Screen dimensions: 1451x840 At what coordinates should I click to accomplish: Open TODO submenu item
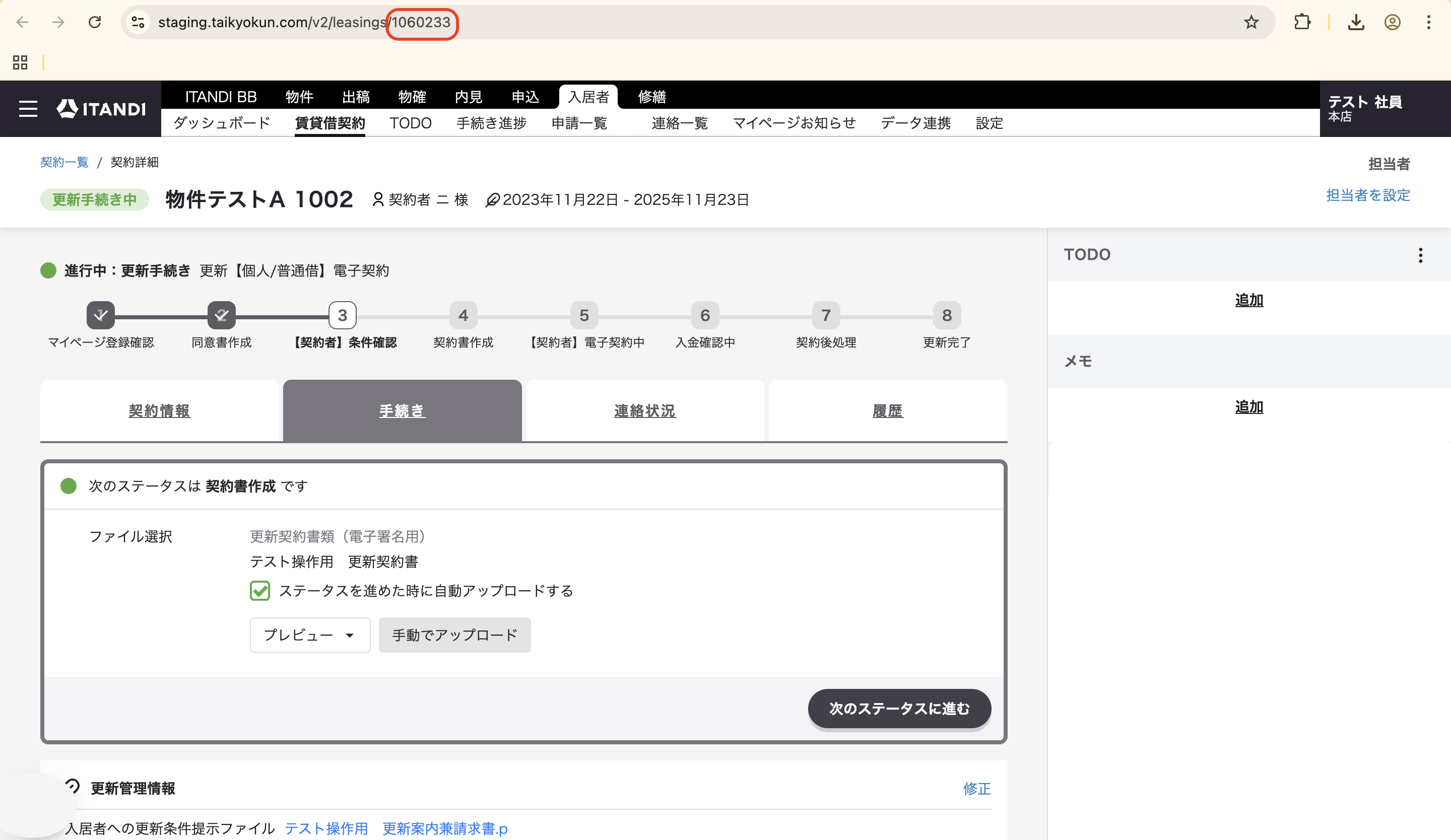point(411,123)
